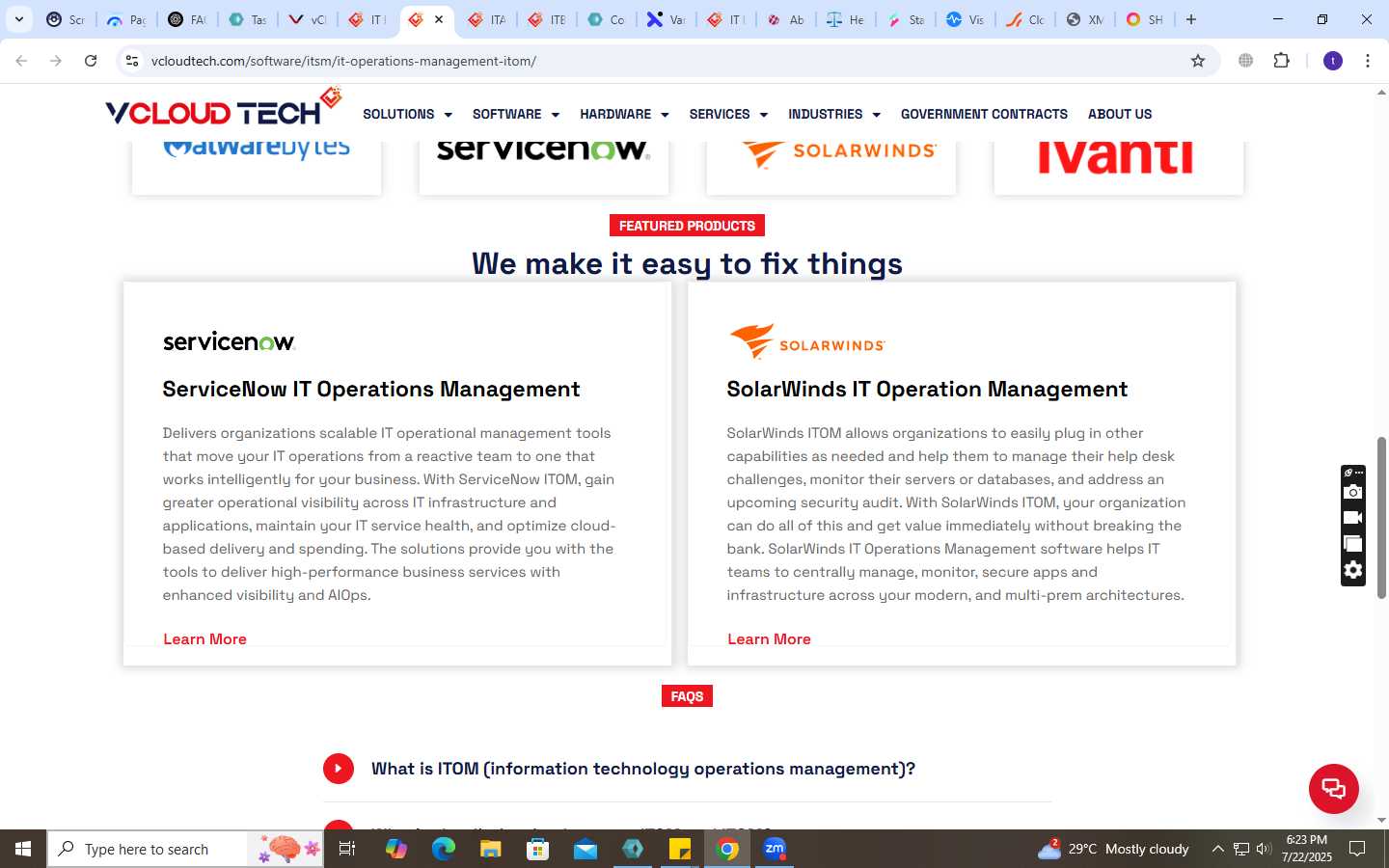
Task: Switch to the 'SH' browser tab
Action: pyautogui.click(x=1144, y=19)
